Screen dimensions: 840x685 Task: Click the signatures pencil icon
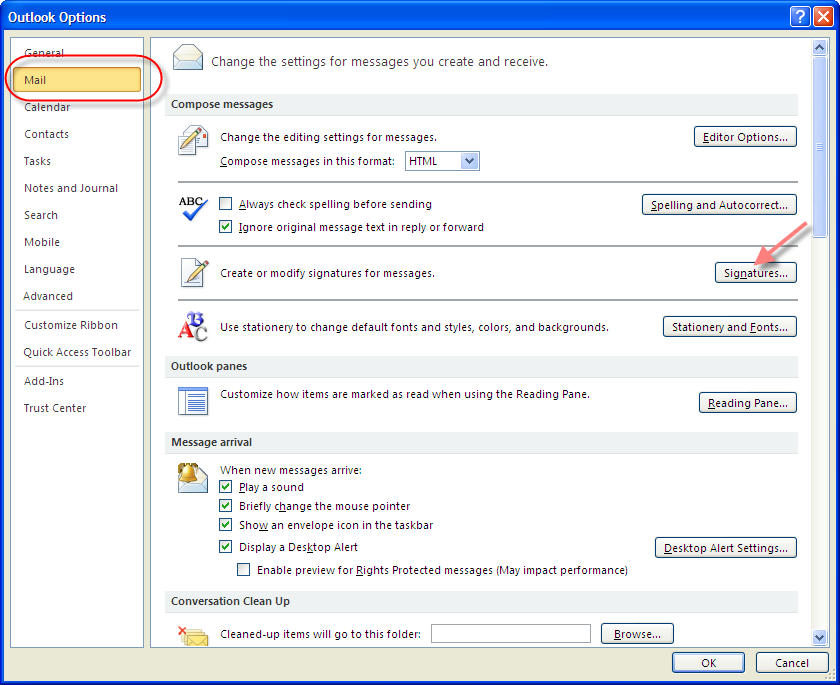click(x=192, y=271)
